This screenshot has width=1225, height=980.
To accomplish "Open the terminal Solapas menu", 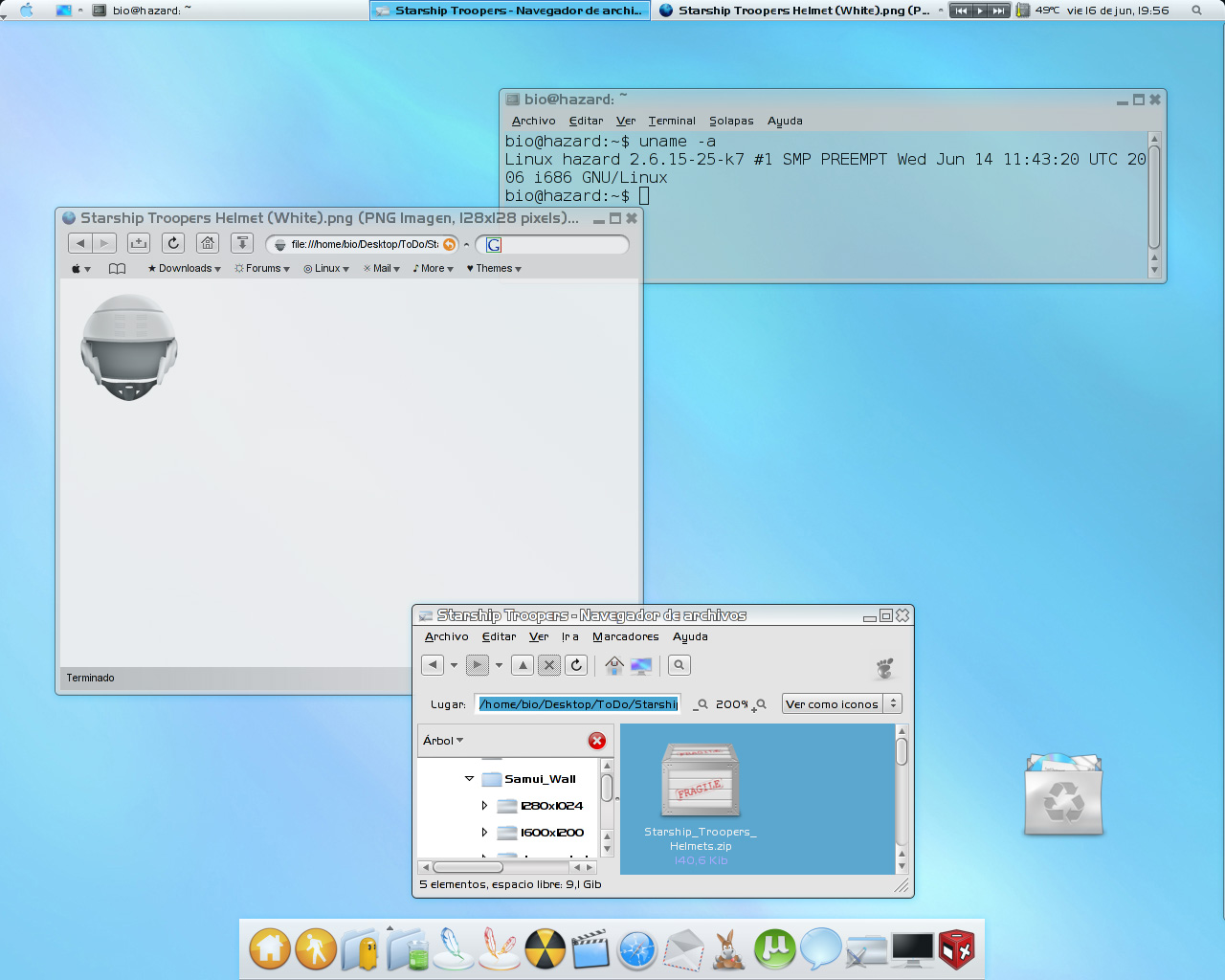I will coord(731,121).
